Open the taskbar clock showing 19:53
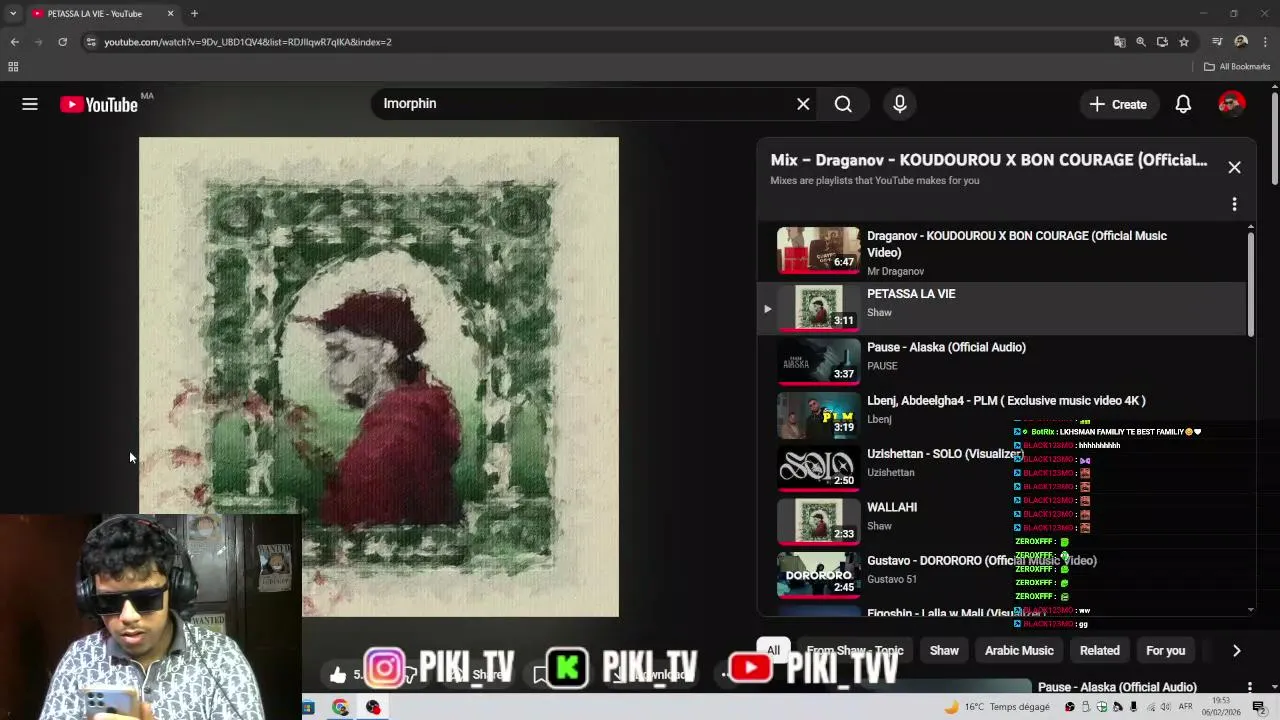The image size is (1280, 720). (1221, 707)
